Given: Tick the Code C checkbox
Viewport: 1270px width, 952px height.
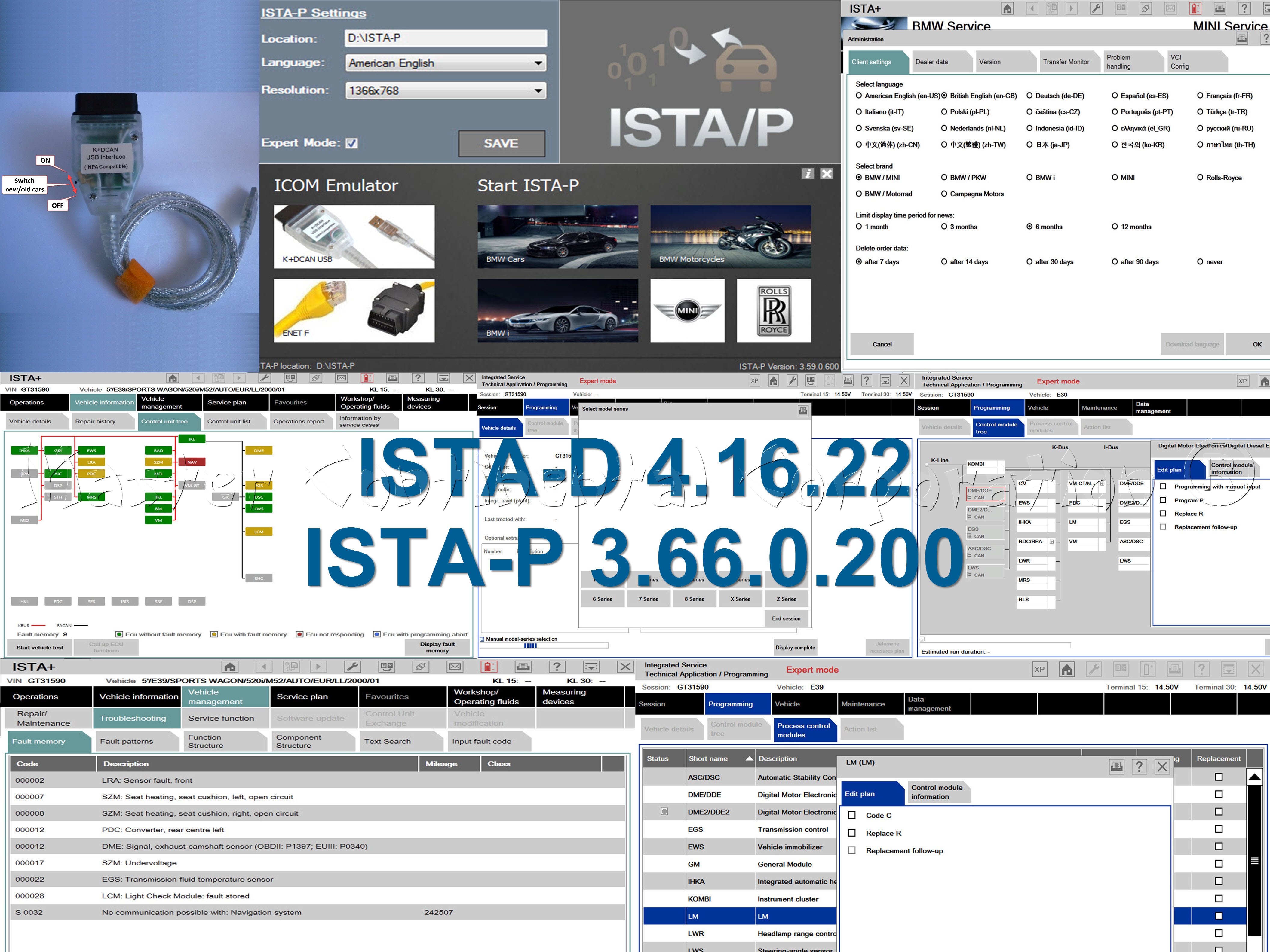Looking at the screenshot, I should click(x=852, y=816).
